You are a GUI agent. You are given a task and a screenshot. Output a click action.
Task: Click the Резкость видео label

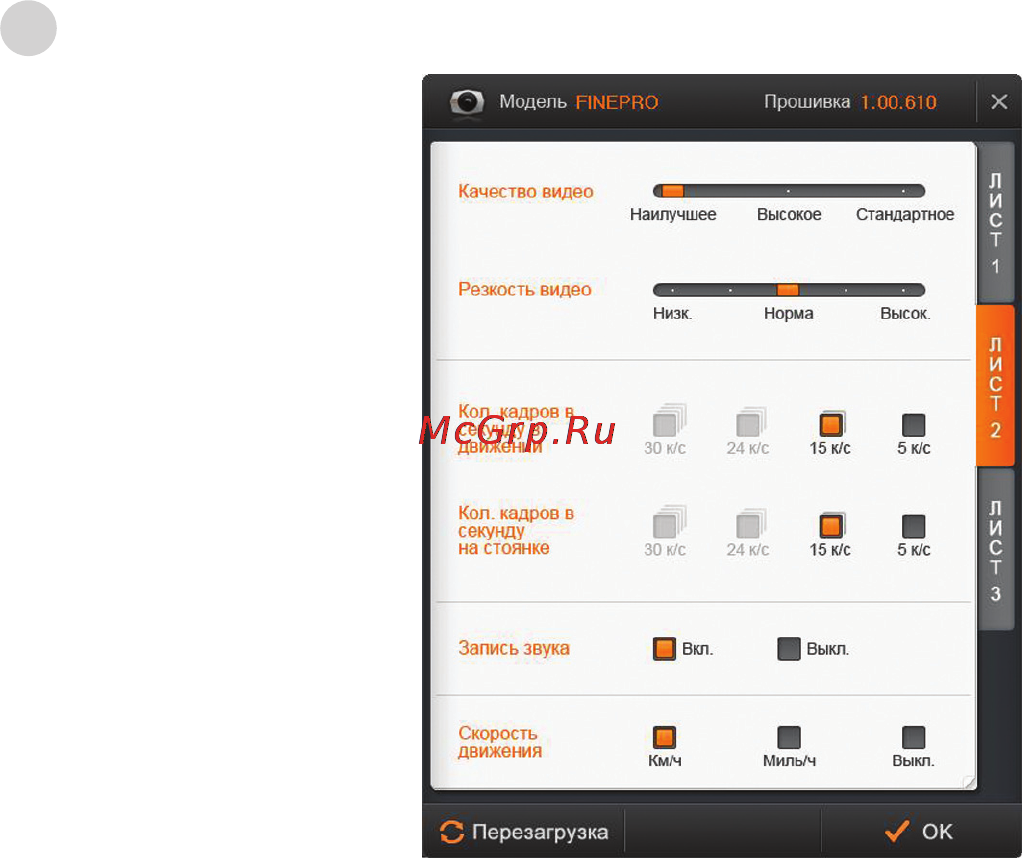[x=525, y=289]
